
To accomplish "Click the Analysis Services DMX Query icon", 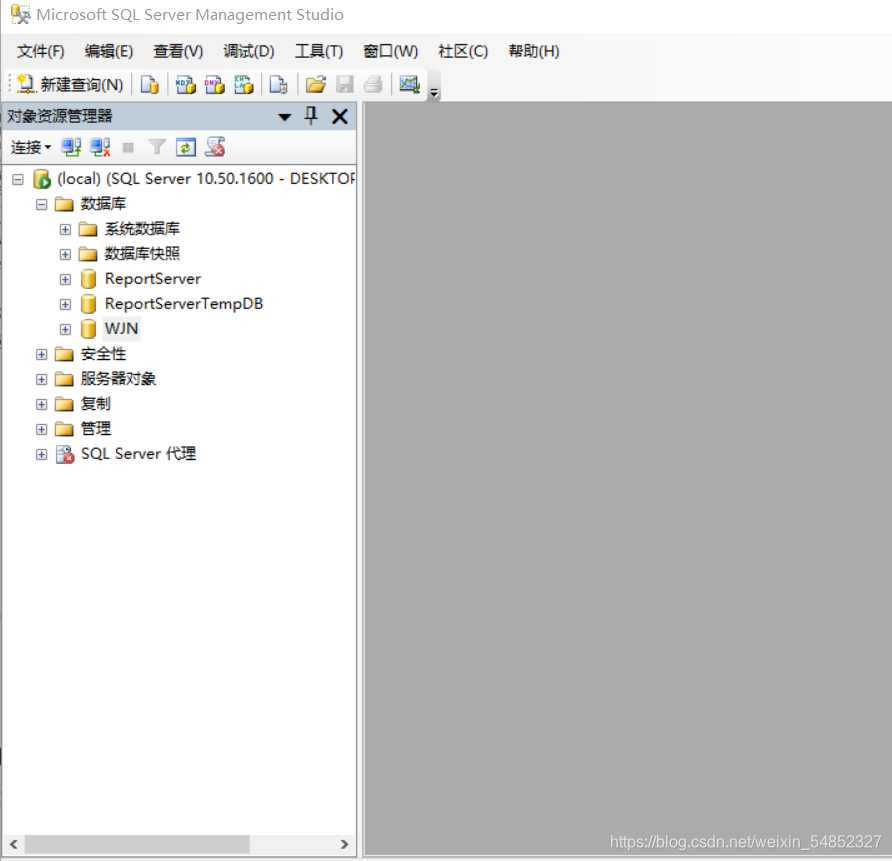I will 214,85.
